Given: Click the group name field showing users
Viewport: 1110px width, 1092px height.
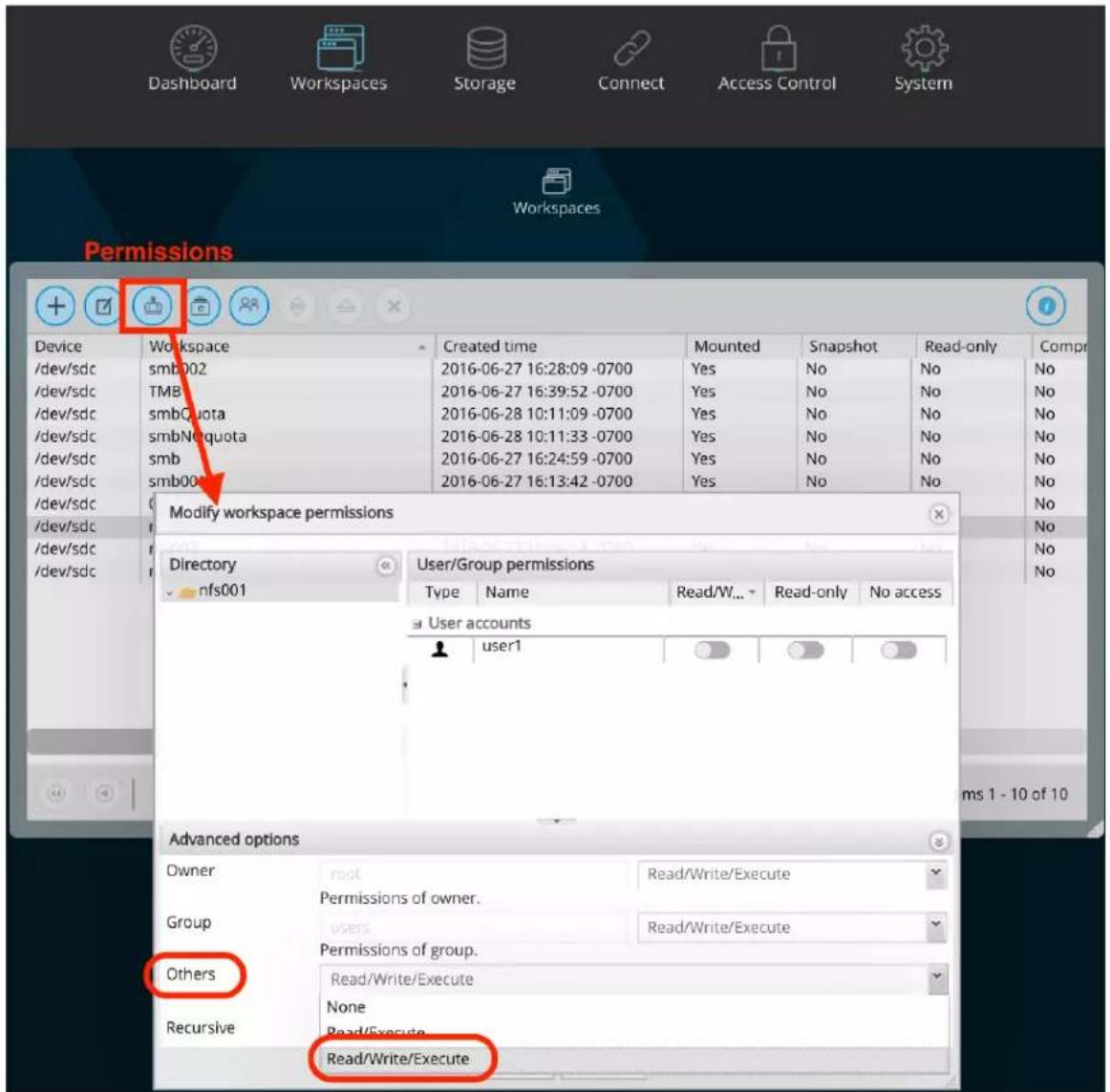Looking at the screenshot, I should coord(475,927).
